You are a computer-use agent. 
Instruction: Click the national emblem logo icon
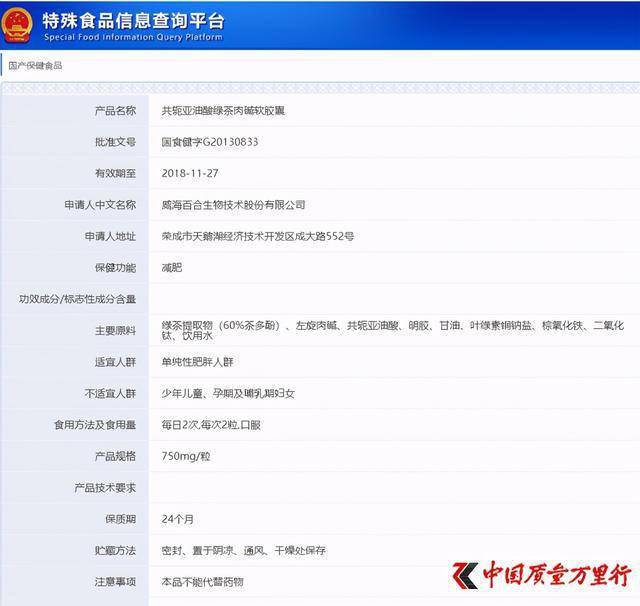coord(16,24)
